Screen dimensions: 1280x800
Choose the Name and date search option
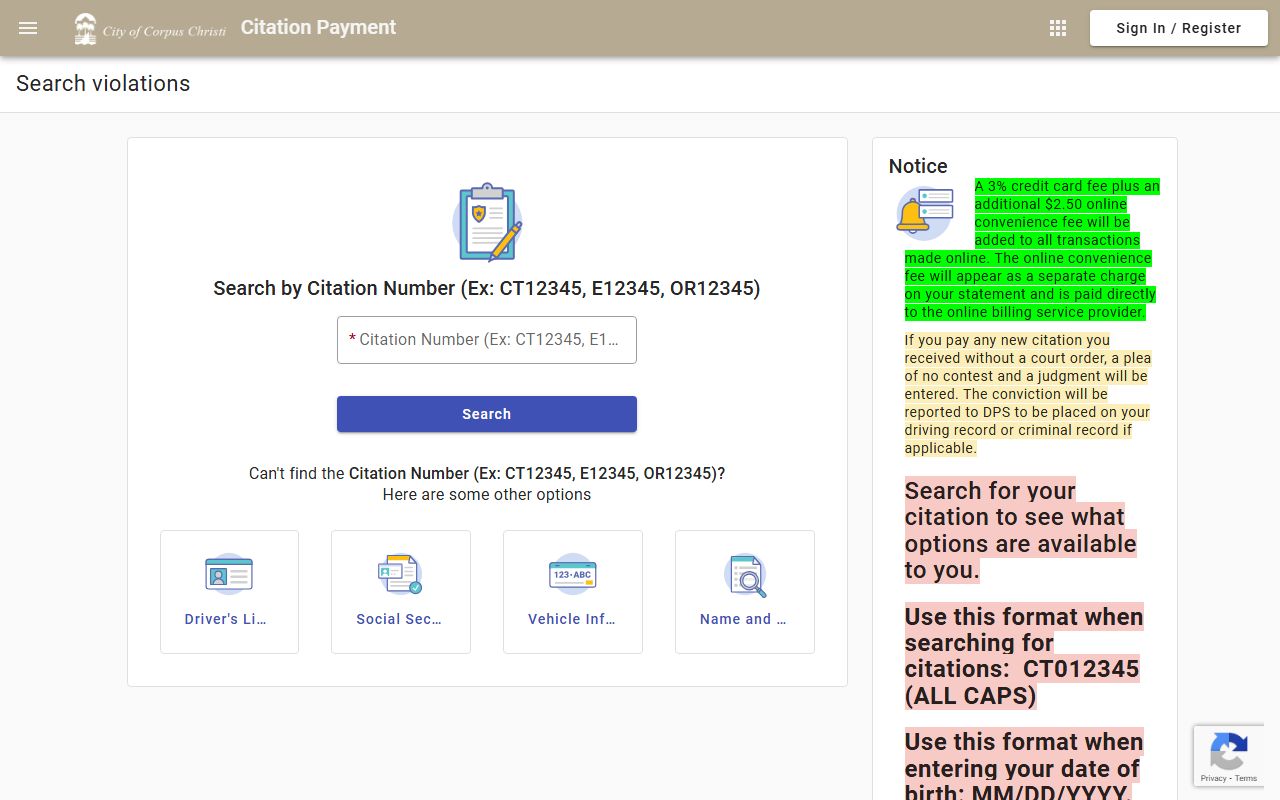click(745, 592)
